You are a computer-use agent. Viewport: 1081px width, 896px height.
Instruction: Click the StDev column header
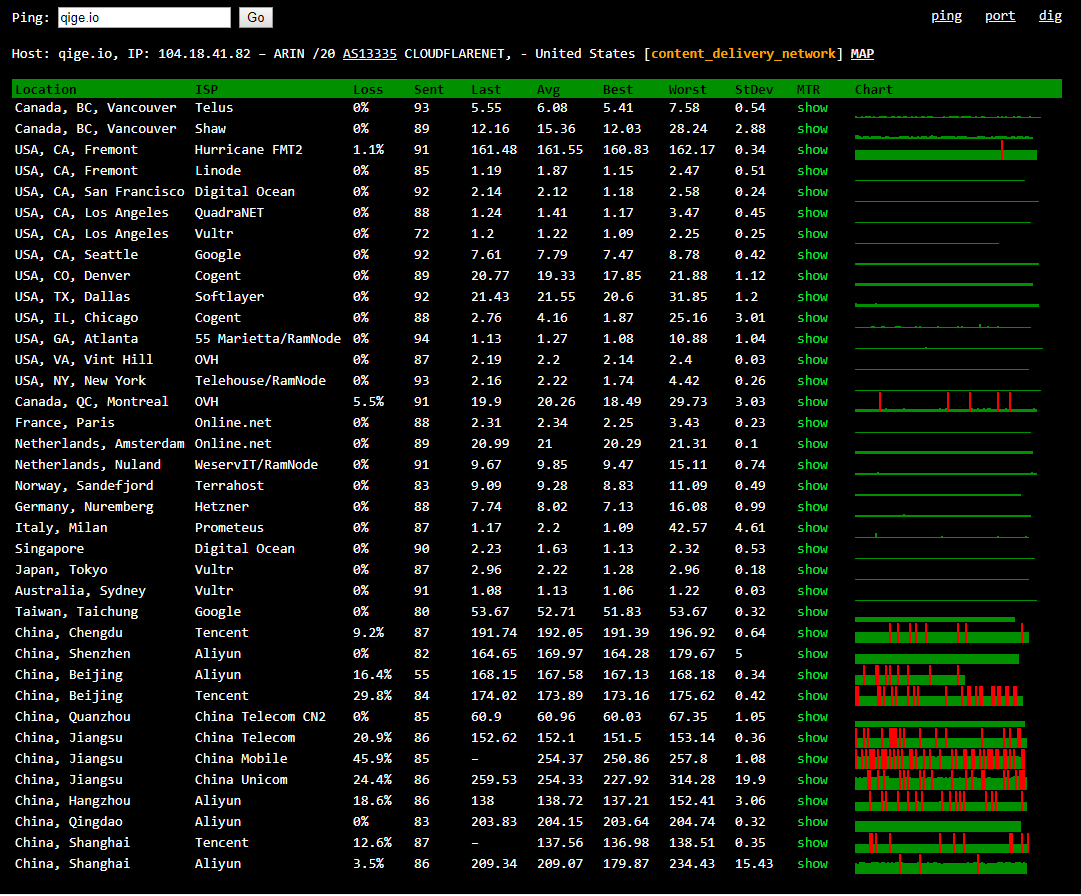tap(754, 90)
